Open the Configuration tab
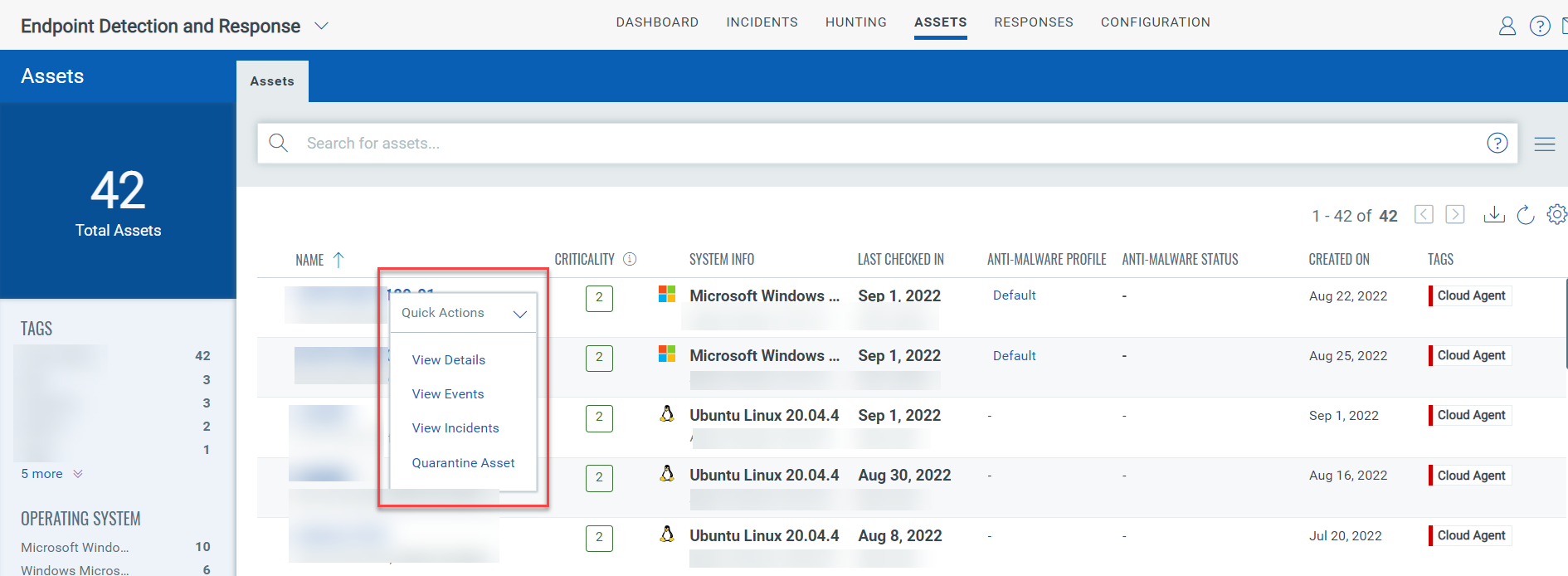 click(x=1156, y=22)
